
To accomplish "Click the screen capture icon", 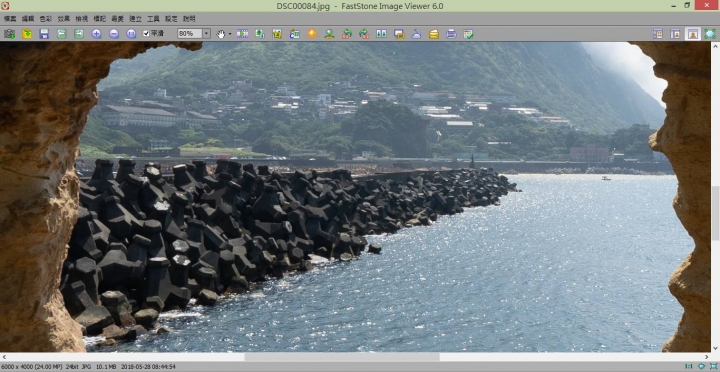I will 399,34.
